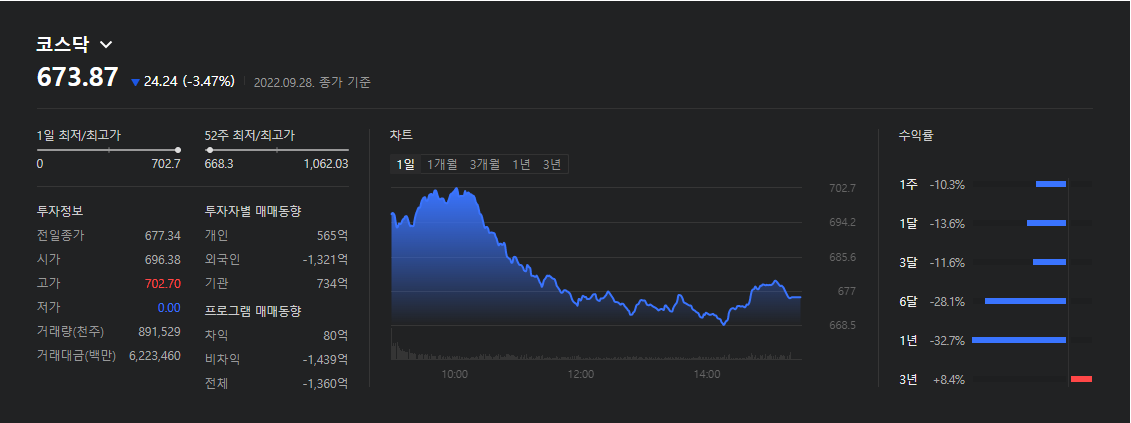The width and height of the screenshot is (1131, 423).
Task: Click the 3달 -11.6% return bar
Action: (1049, 262)
